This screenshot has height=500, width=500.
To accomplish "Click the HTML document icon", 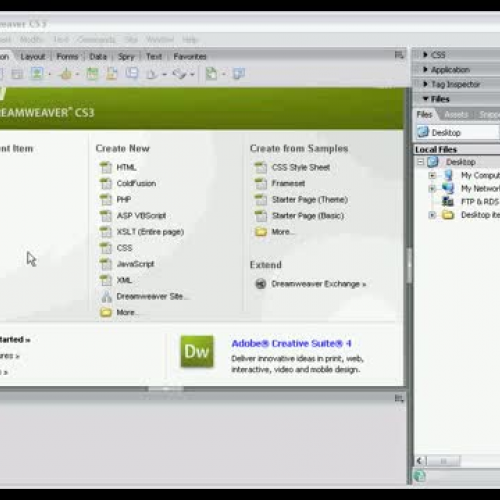I will tap(106, 167).
